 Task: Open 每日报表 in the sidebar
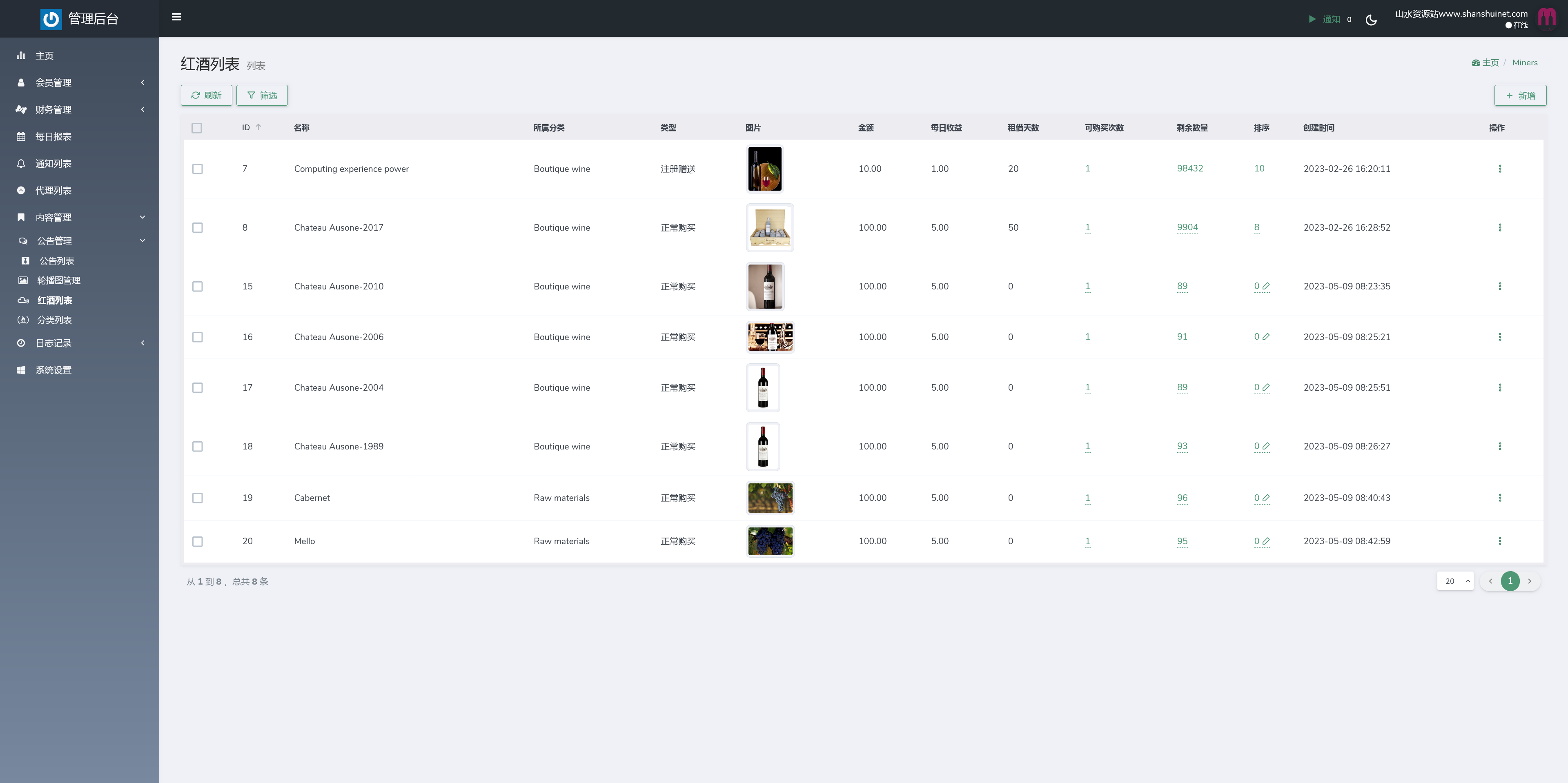[53, 137]
